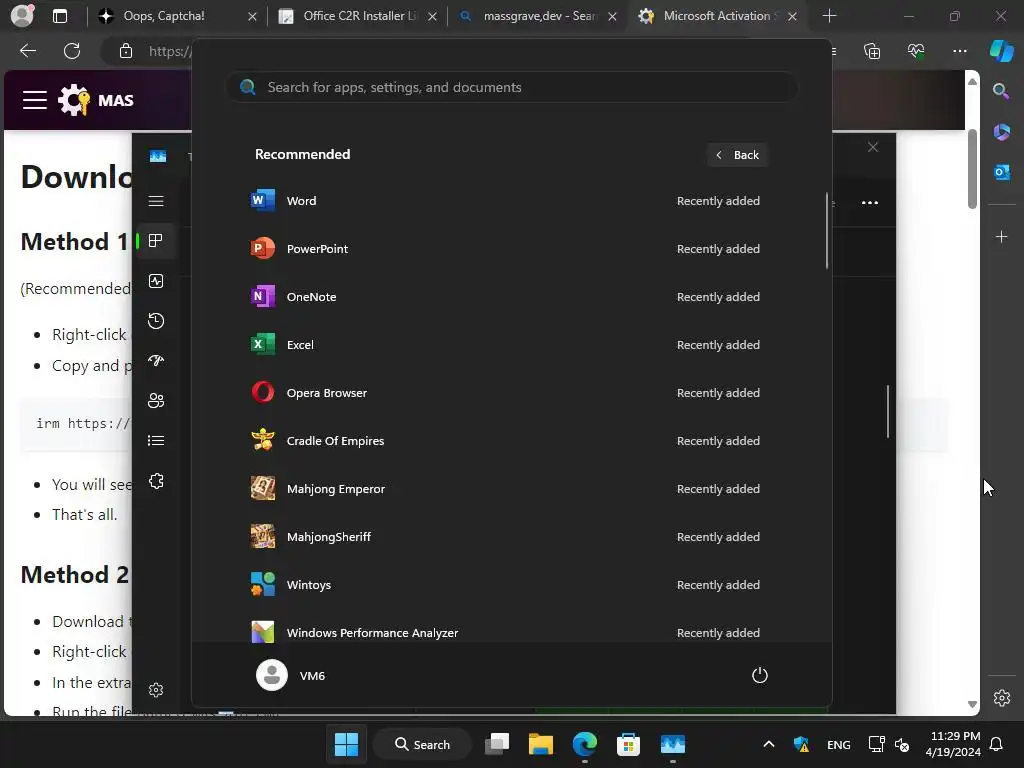
Task: Close the Wintoys window behind Start
Action: [x=873, y=147]
